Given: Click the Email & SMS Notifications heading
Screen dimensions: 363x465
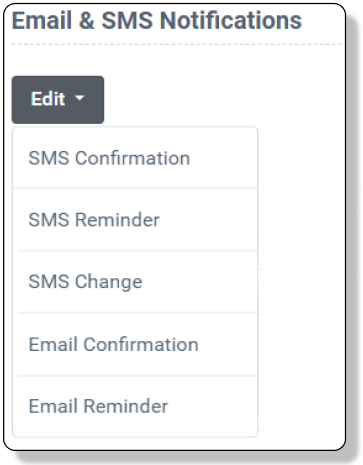Looking at the screenshot, I should coord(157,20).
